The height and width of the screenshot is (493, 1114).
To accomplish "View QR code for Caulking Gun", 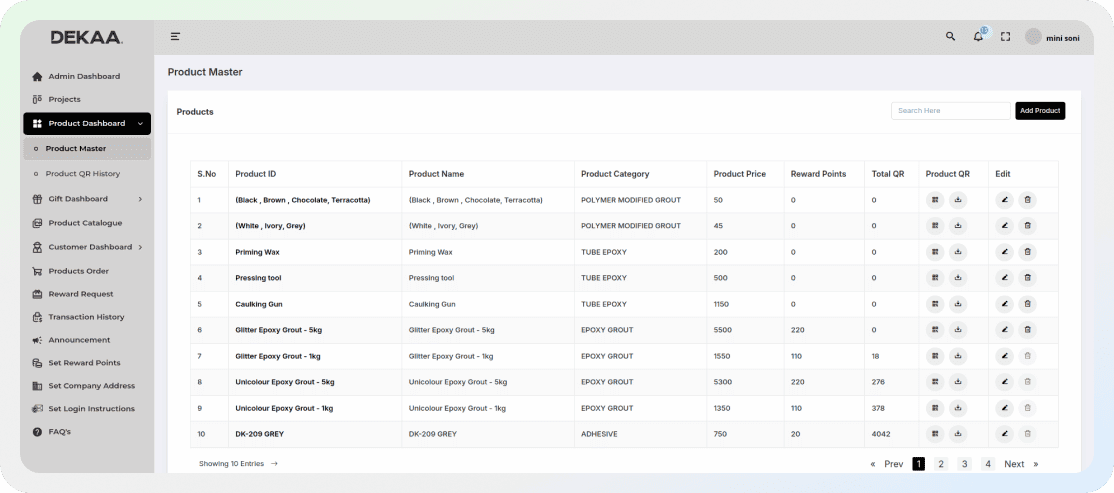I will (935, 304).
